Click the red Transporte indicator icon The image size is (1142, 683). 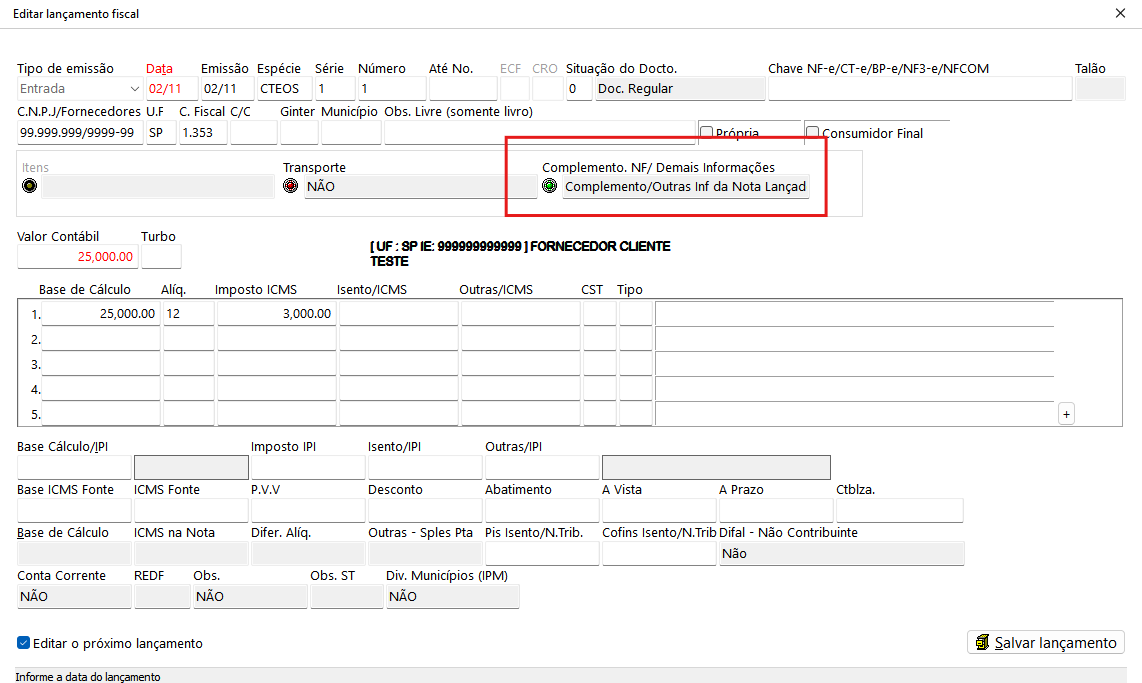click(291, 186)
